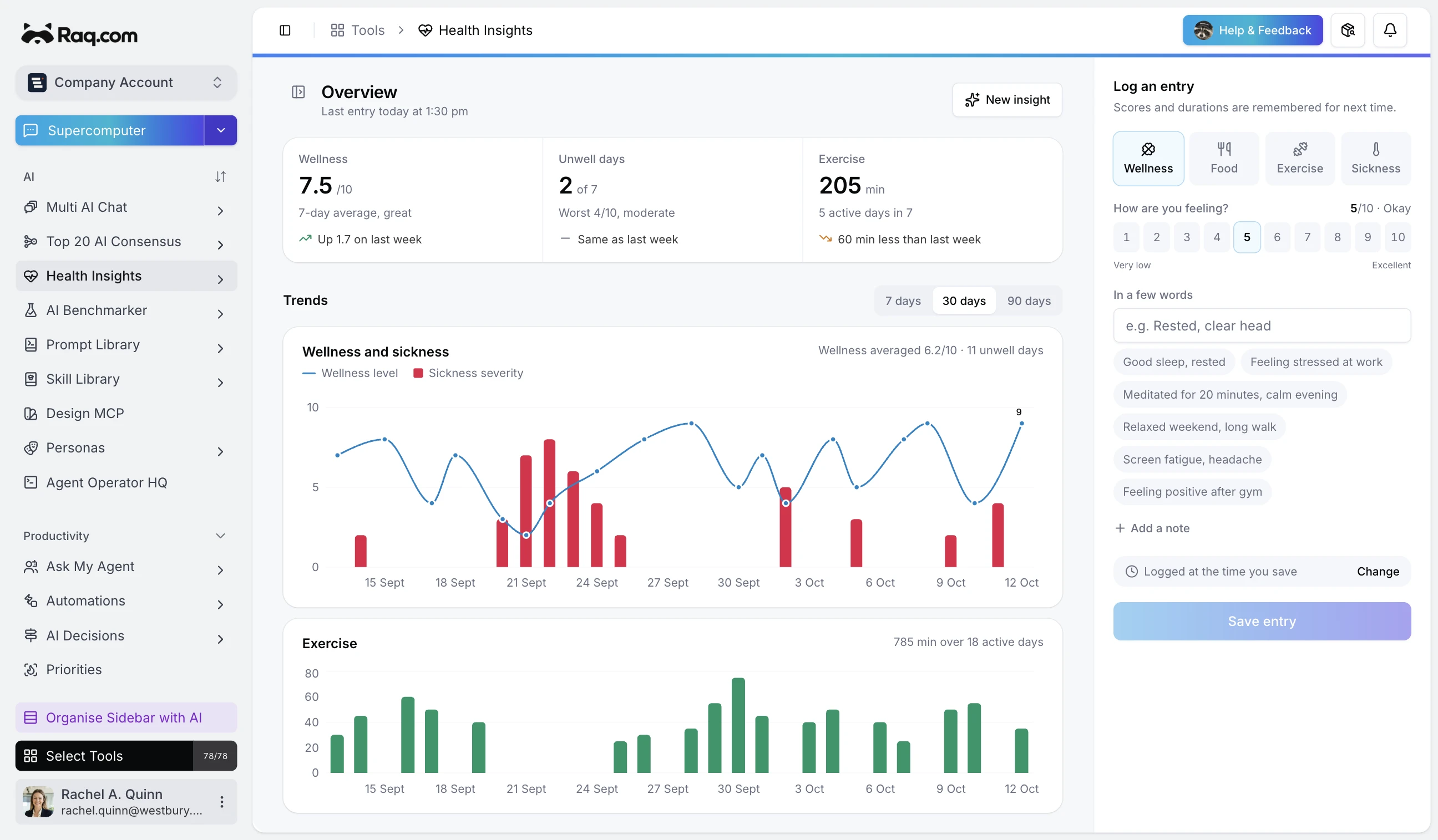Select feeling score 5

(x=1247, y=237)
